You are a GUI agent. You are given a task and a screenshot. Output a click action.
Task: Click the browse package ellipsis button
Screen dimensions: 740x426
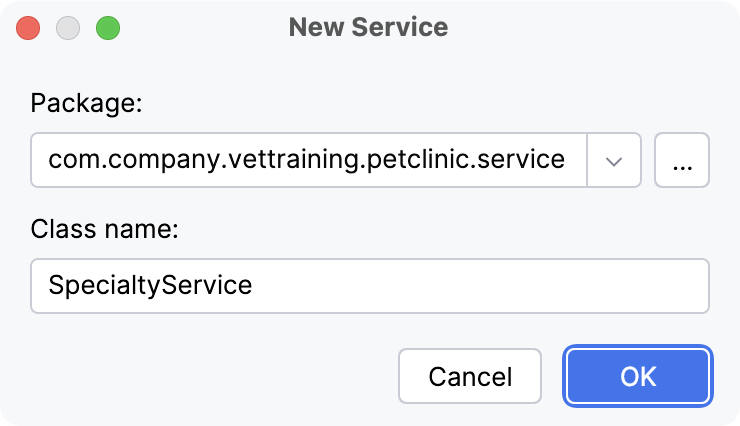click(x=682, y=160)
